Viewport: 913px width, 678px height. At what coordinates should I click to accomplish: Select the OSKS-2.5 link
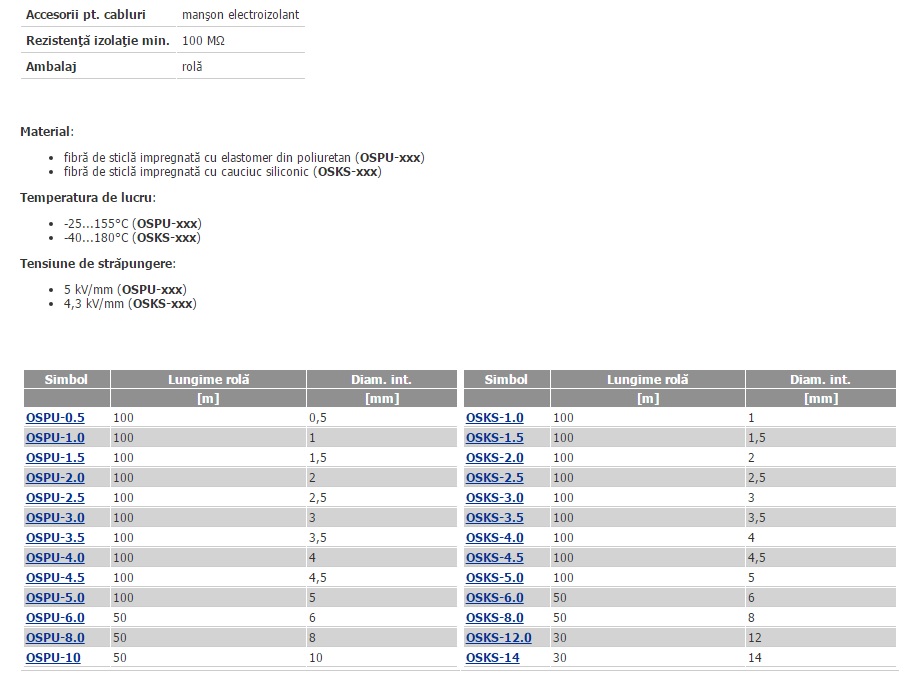tap(494, 478)
